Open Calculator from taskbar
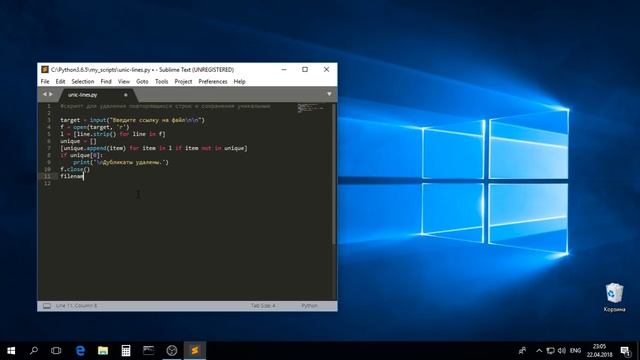This screenshot has width=640, height=360. pyautogui.click(x=126, y=350)
